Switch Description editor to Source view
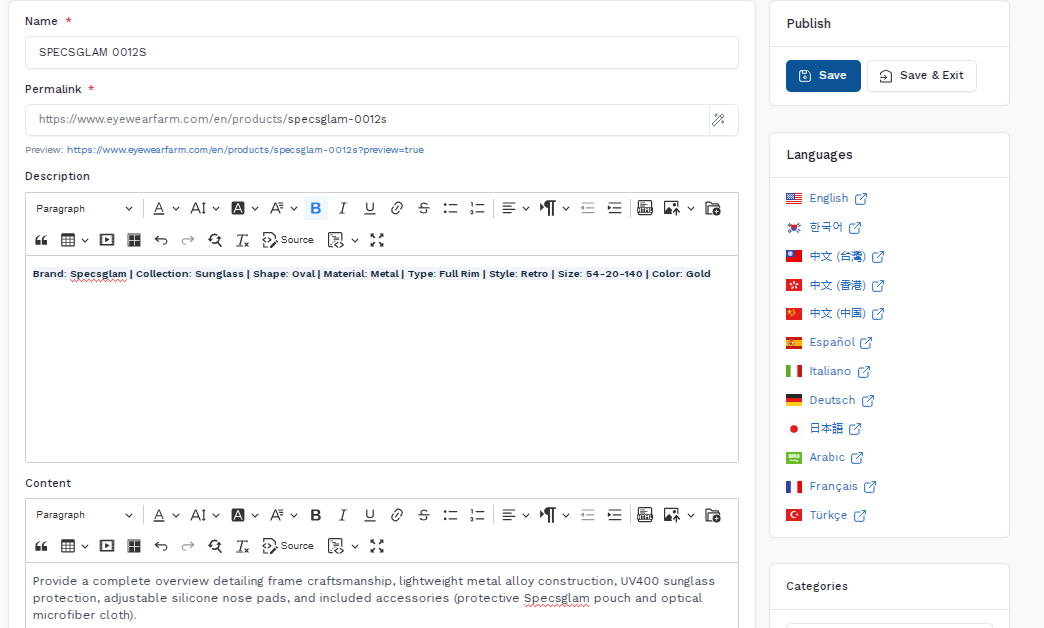The width and height of the screenshot is (1044, 628). point(288,240)
